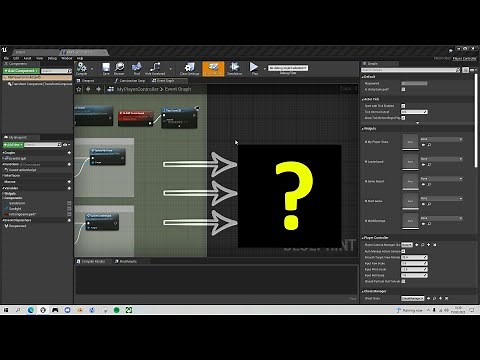This screenshot has width=480, height=360.
Task: Add a new macro with Macros plus icon
Action: coord(69,182)
